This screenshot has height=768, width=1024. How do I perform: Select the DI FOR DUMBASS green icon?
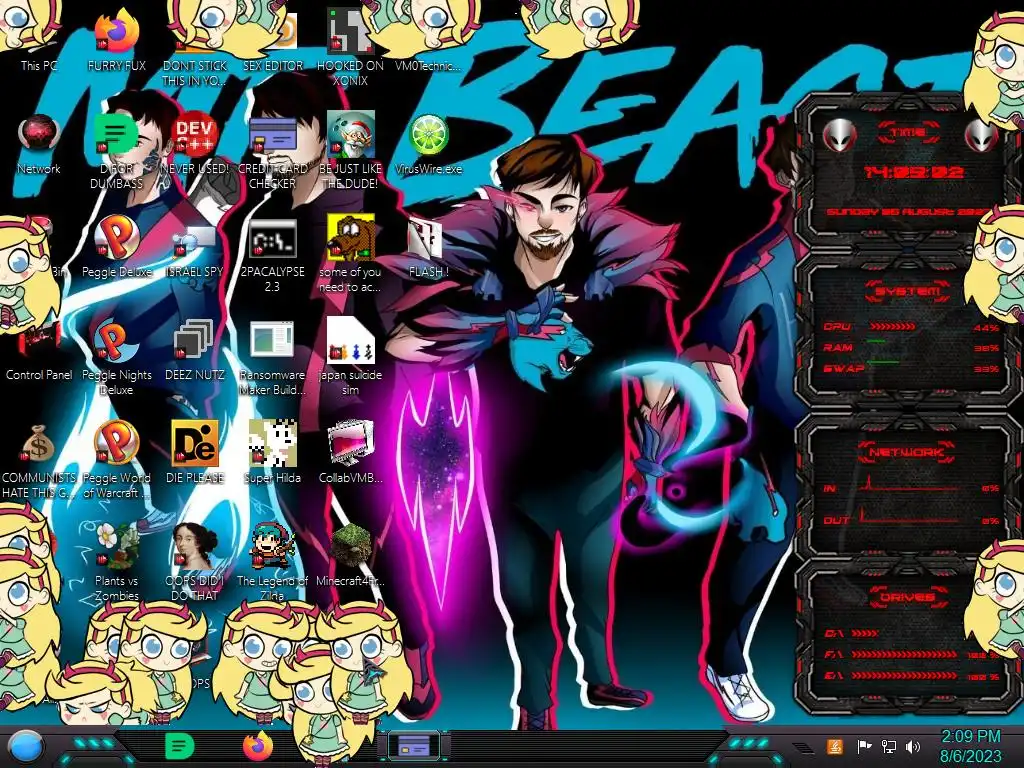(116, 152)
